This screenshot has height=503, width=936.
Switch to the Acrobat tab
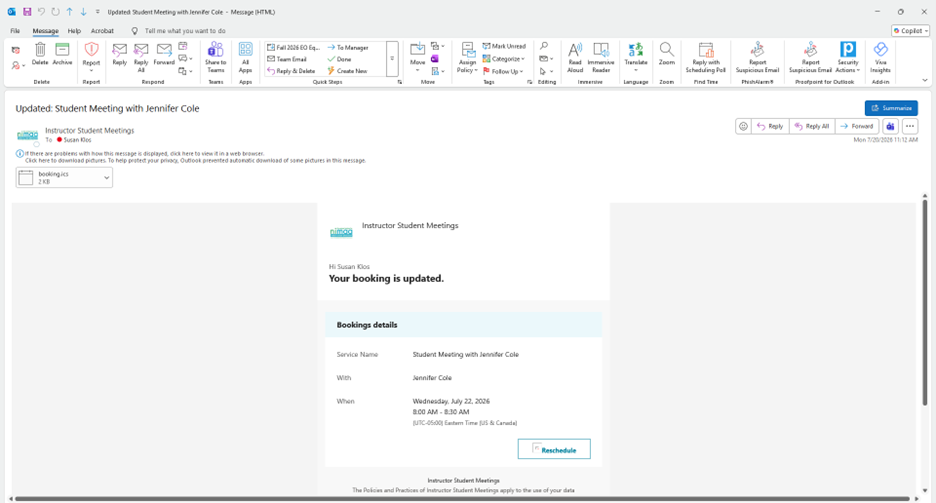(x=102, y=30)
